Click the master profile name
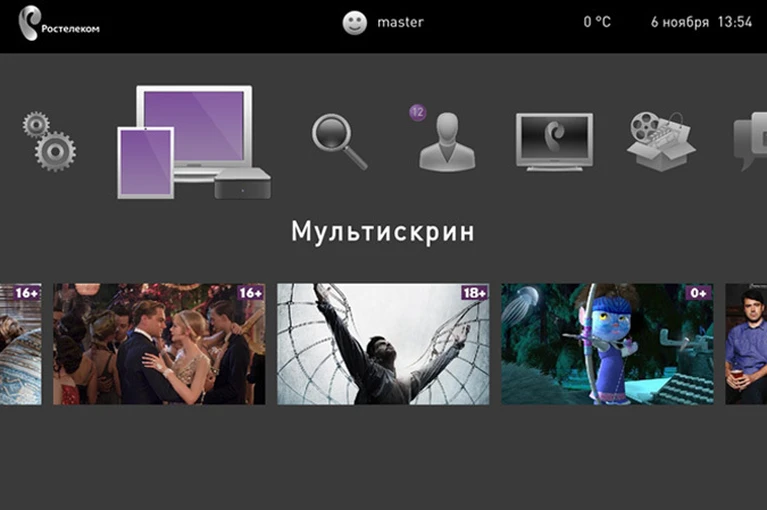 400,22
